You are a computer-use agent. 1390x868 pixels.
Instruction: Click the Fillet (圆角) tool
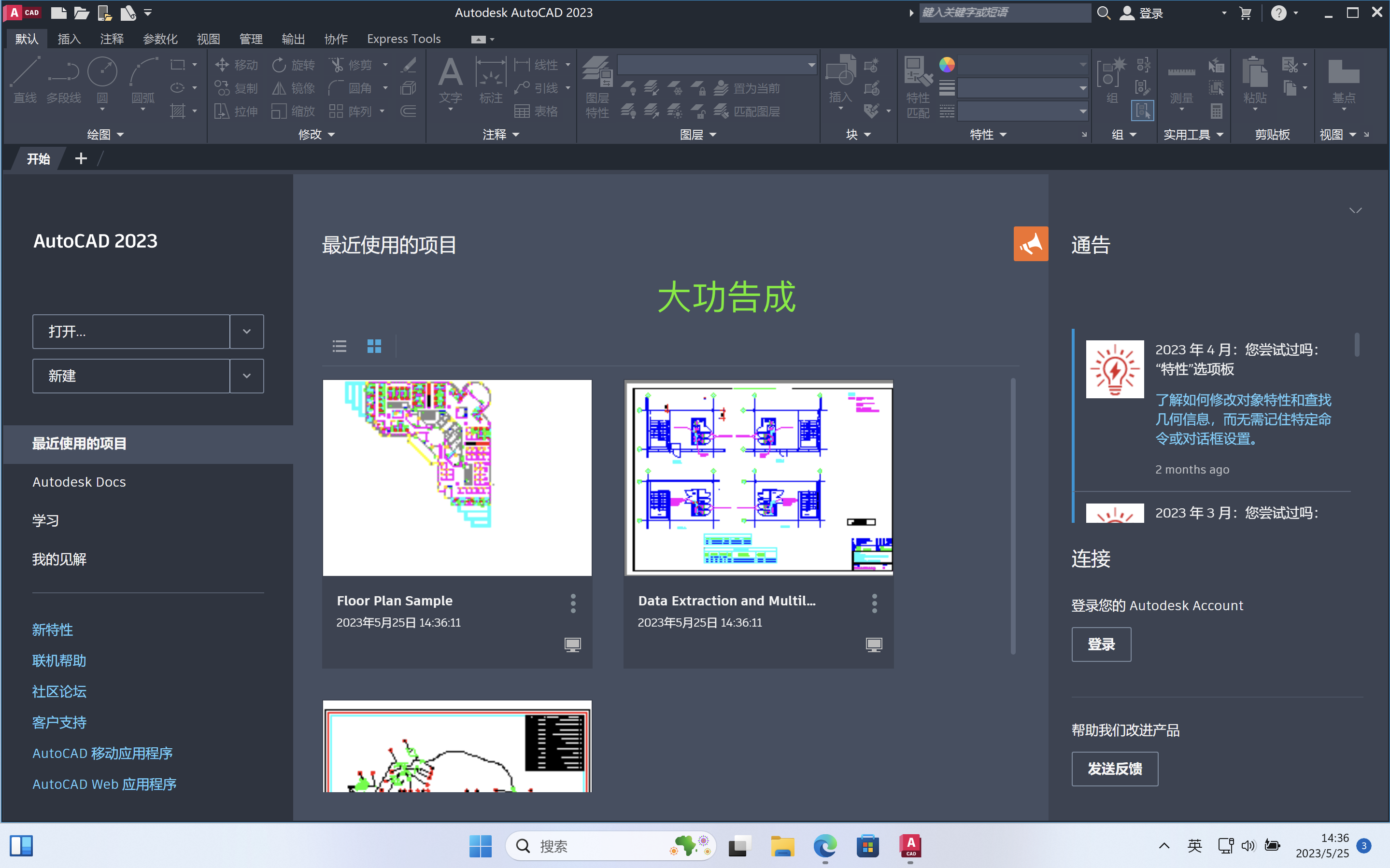click(351, 88)
